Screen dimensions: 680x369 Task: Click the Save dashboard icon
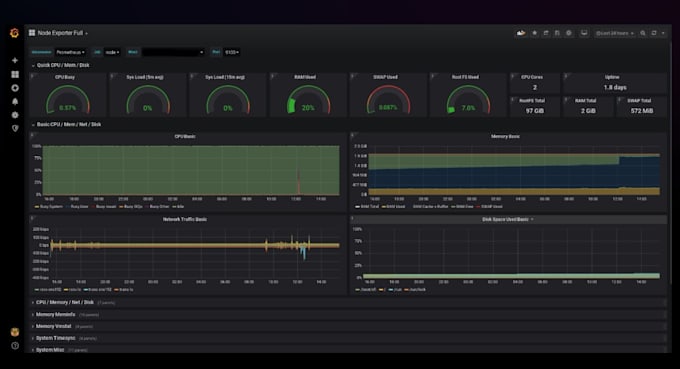557,33
